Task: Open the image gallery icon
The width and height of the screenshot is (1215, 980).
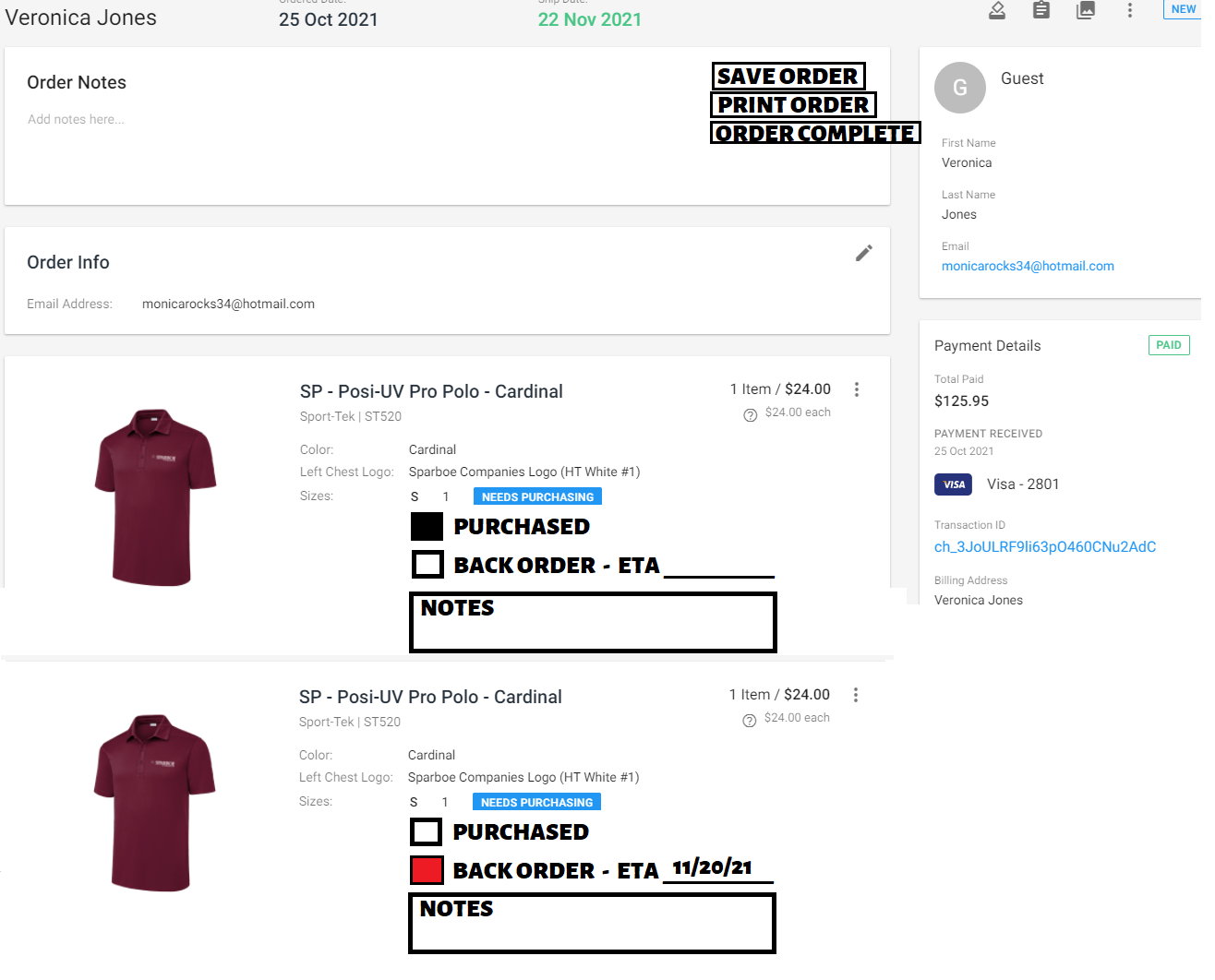Action: click(x=1086, y=10)
